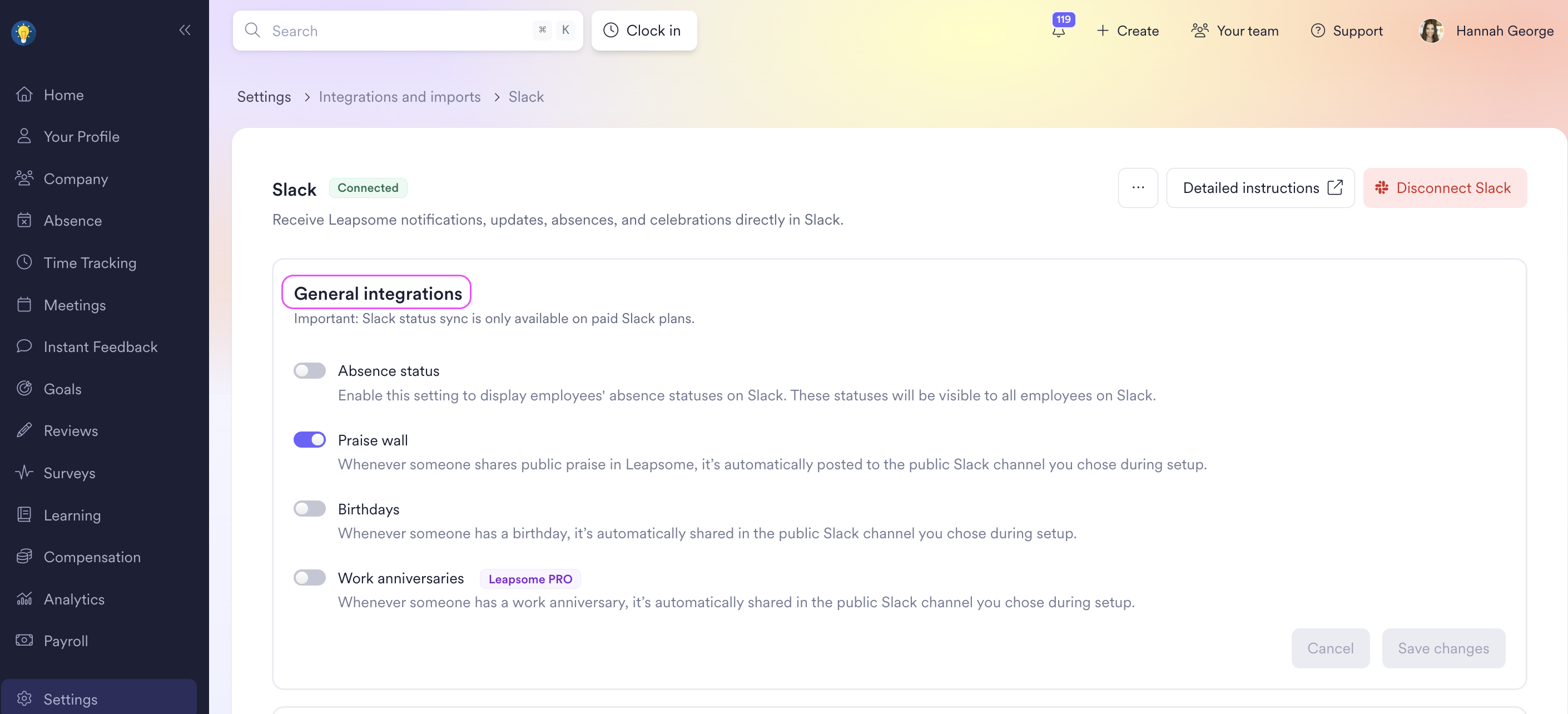1568x714 pixels.
Task: Open Detailed instructions link
Action: pyautogui.click(x=1259, y=187)
